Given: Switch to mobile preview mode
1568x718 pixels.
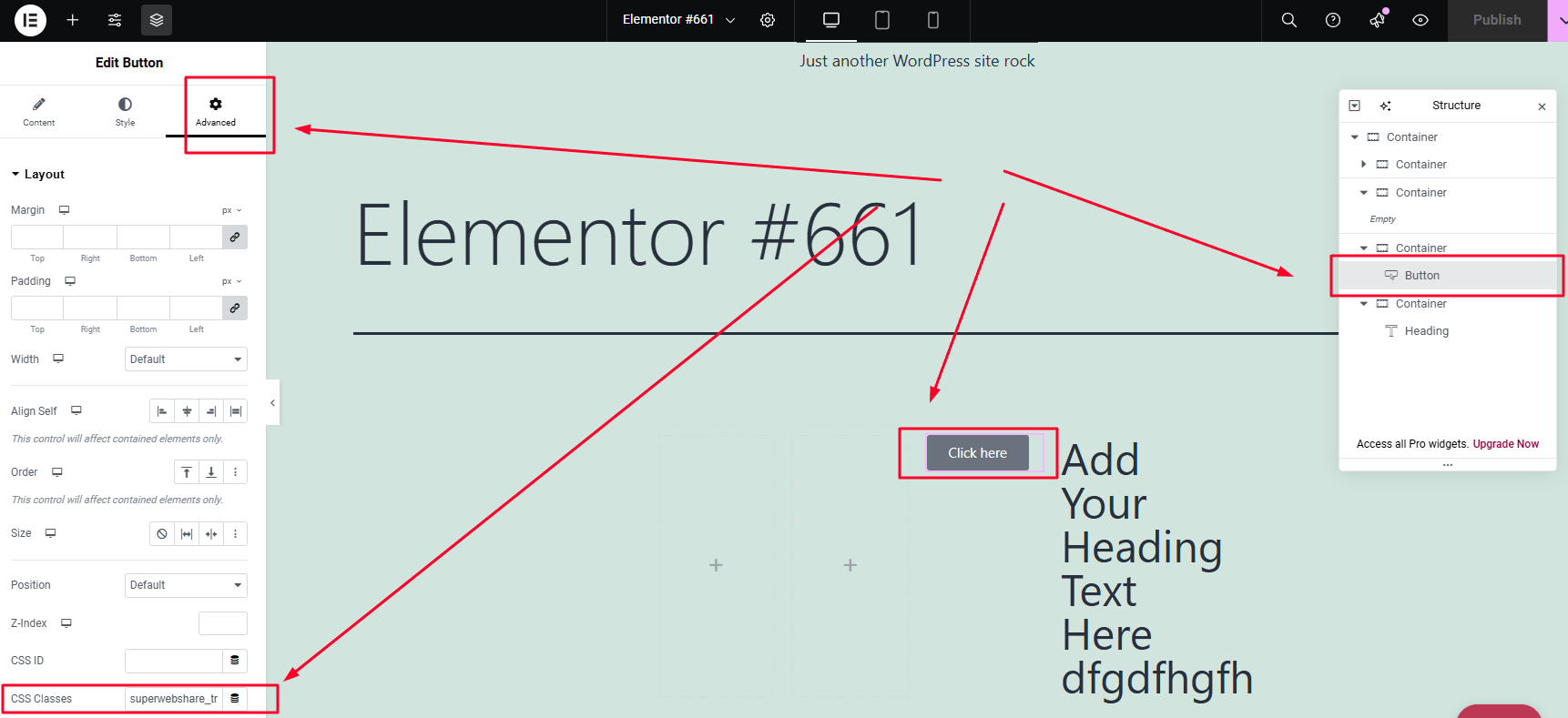Looking at the screenshot, I should coord(933,20).
